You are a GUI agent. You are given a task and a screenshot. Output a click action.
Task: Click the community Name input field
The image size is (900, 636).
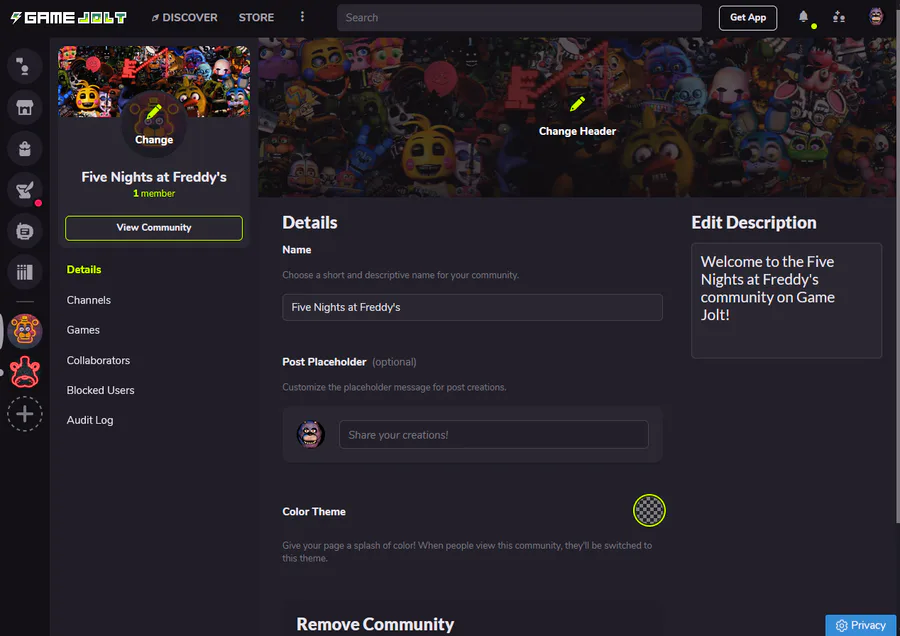point(472,308)
